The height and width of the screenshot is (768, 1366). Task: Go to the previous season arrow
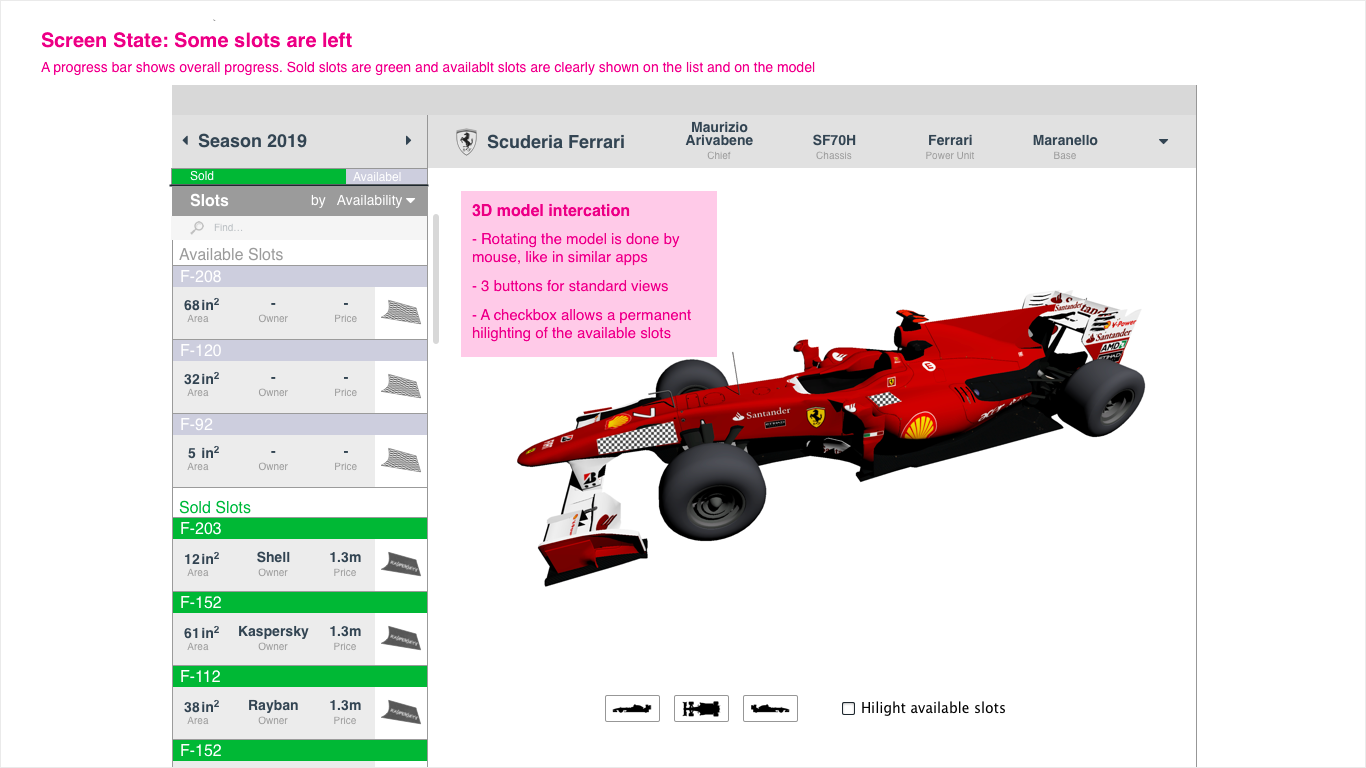(x=185, y=141)
